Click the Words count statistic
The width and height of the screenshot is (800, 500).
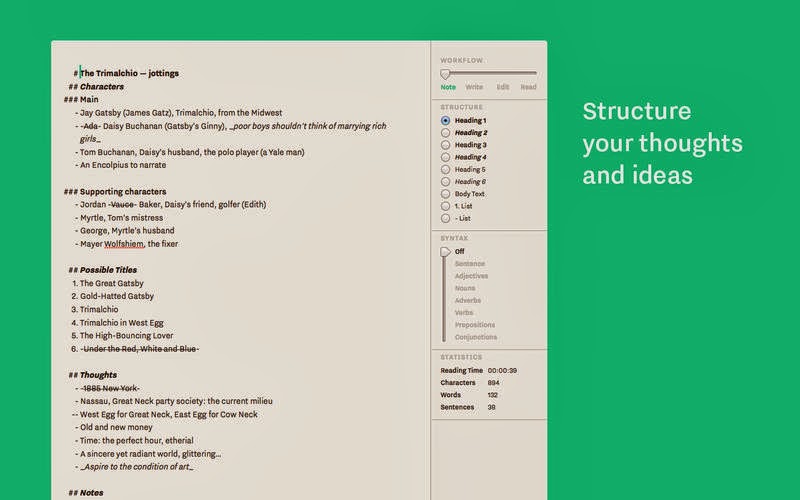(x=492, y=395)
